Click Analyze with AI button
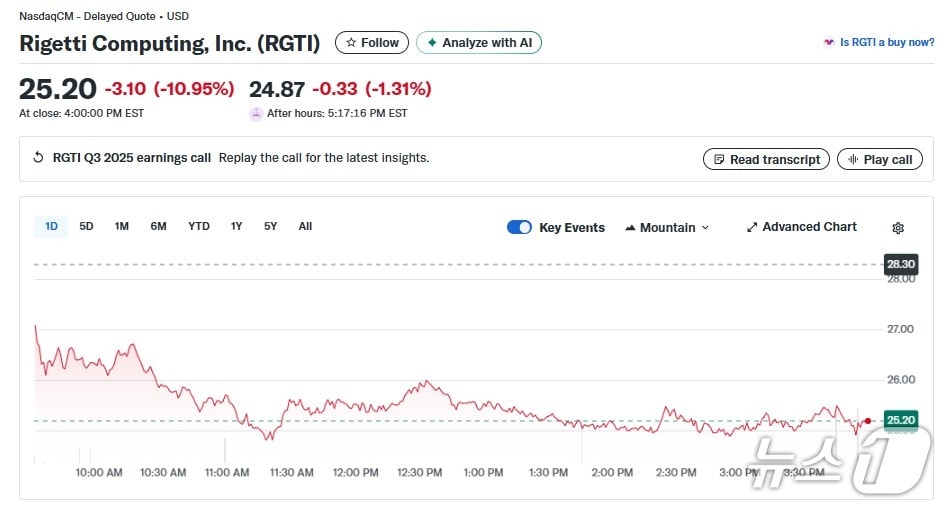Screen dimensions: 945x508 [479, 43]
